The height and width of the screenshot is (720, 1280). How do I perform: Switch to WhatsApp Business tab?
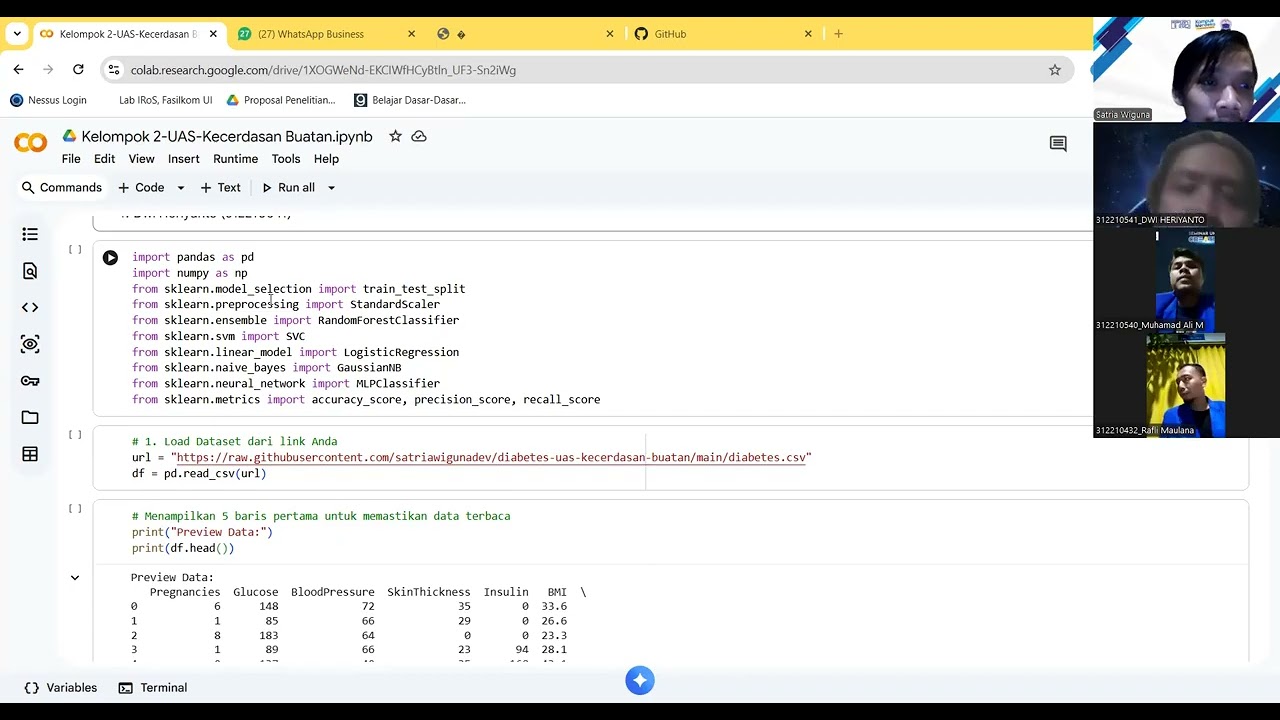pos(325,34)
